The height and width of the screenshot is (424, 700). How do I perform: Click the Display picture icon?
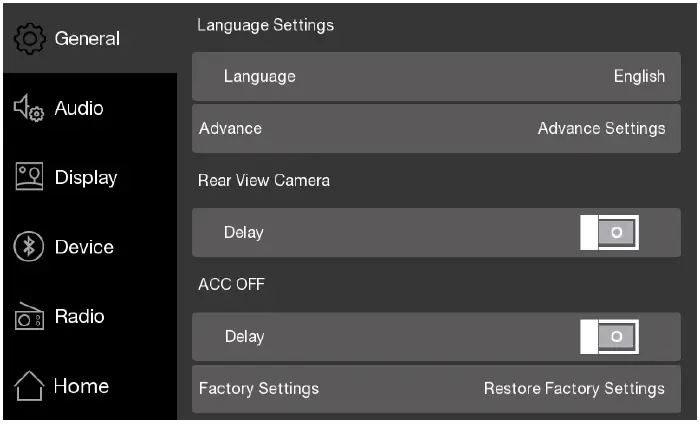(29, 178)
